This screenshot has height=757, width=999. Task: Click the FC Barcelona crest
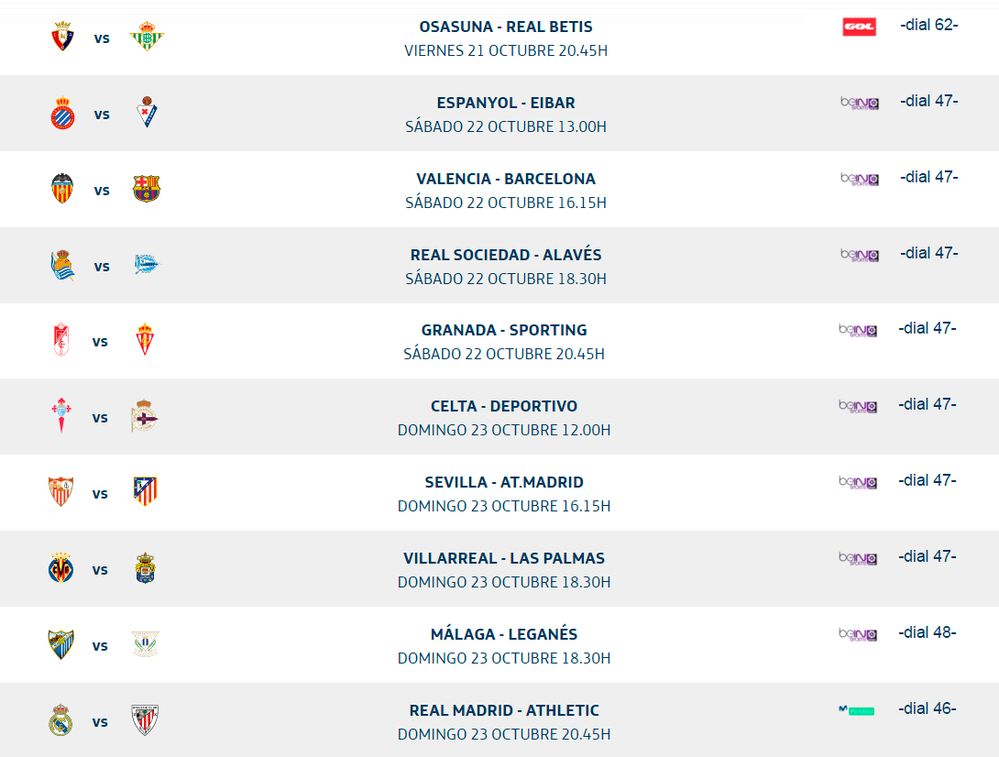pyautogui.click(x=146, y=188)
